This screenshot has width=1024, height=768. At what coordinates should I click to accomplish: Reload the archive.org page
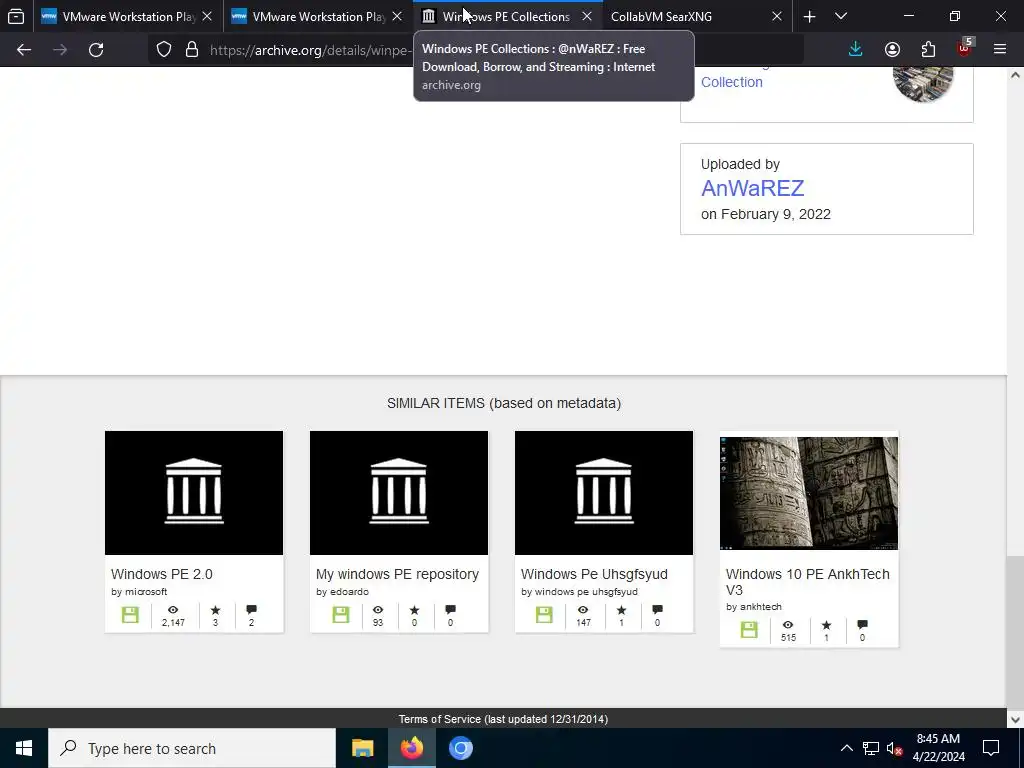pos(96,50)
